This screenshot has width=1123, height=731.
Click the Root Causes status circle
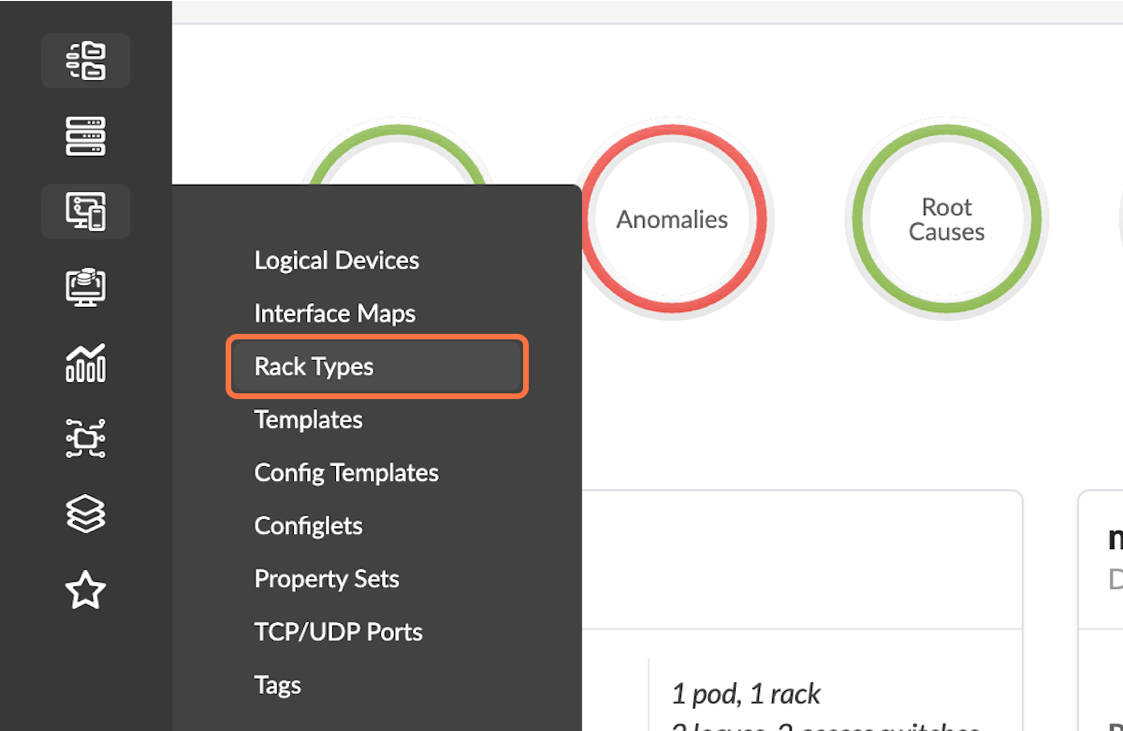click(x=946, y=219)
